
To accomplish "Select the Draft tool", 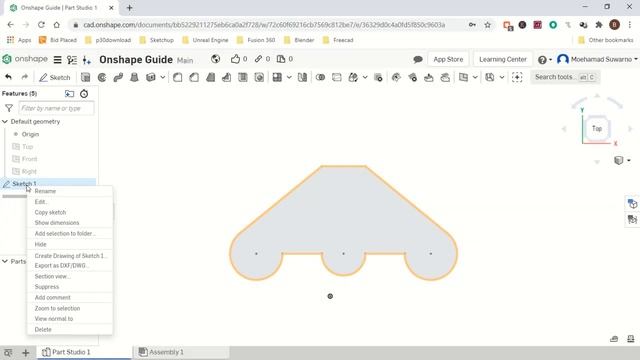I will [x=210, y=77].
